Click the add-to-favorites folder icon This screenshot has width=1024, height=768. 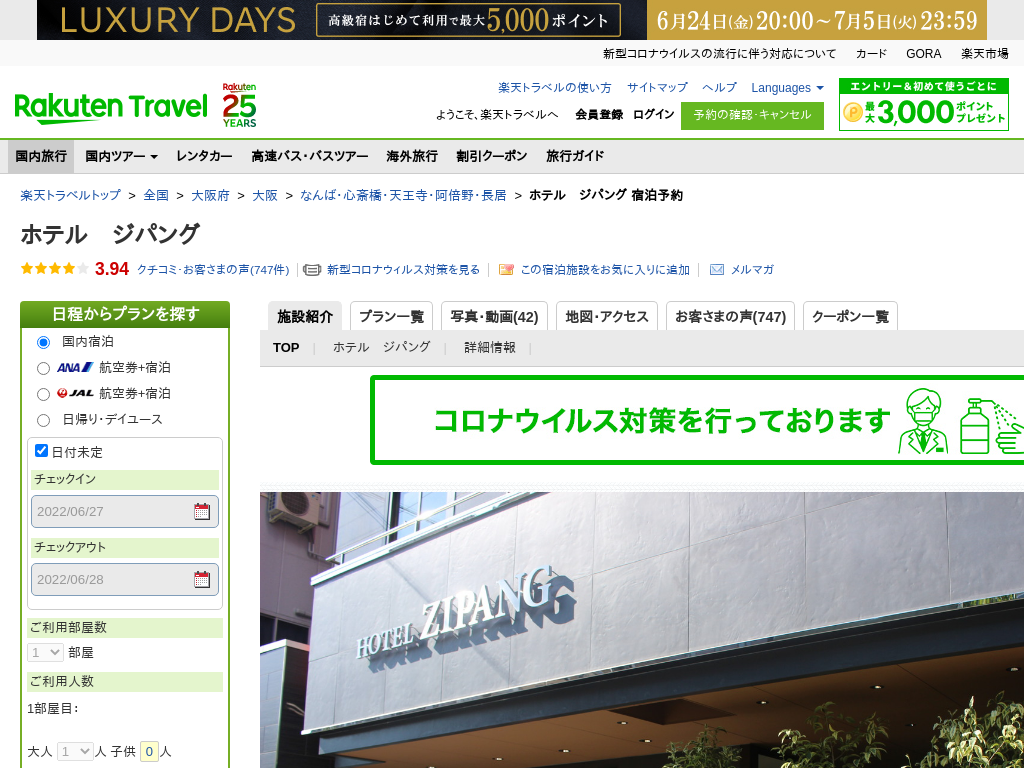(506, 270)
